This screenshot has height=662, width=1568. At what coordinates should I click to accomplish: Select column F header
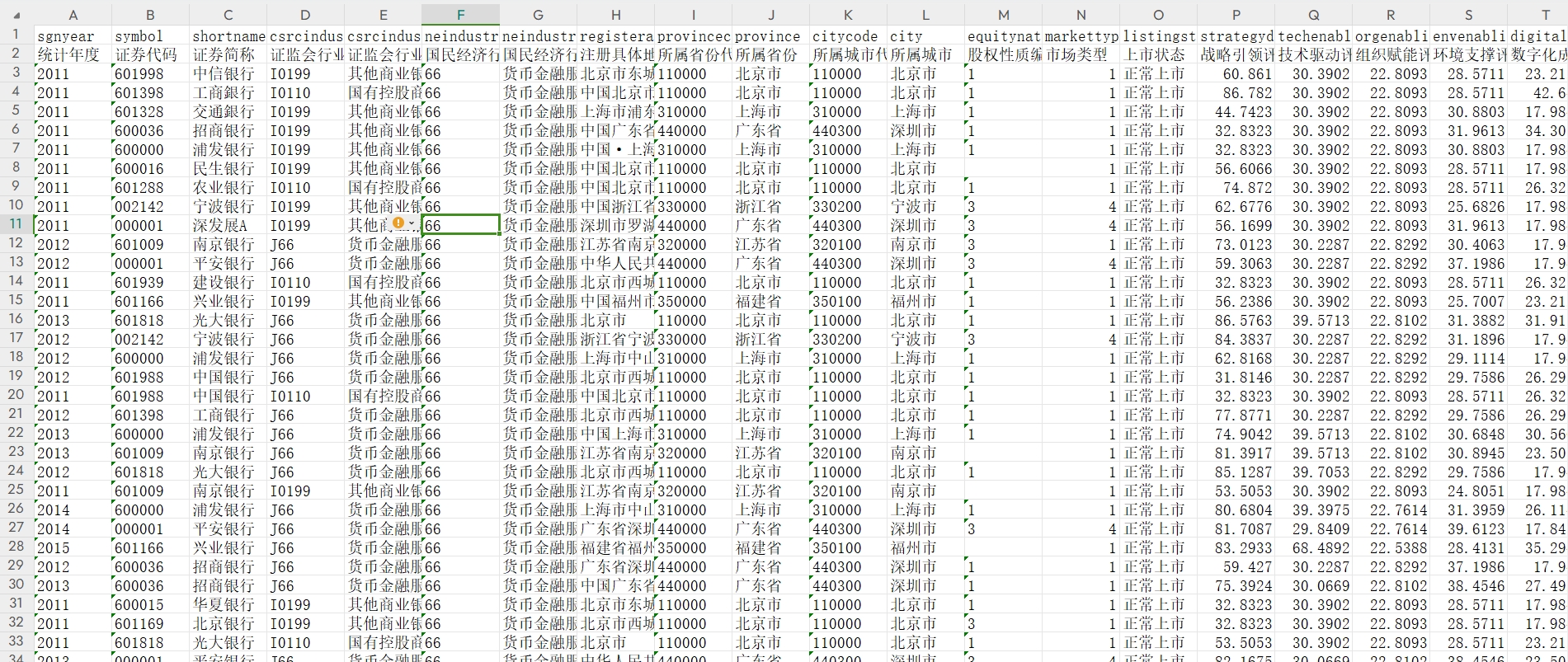pyautogui.click(x=460, y=15)
